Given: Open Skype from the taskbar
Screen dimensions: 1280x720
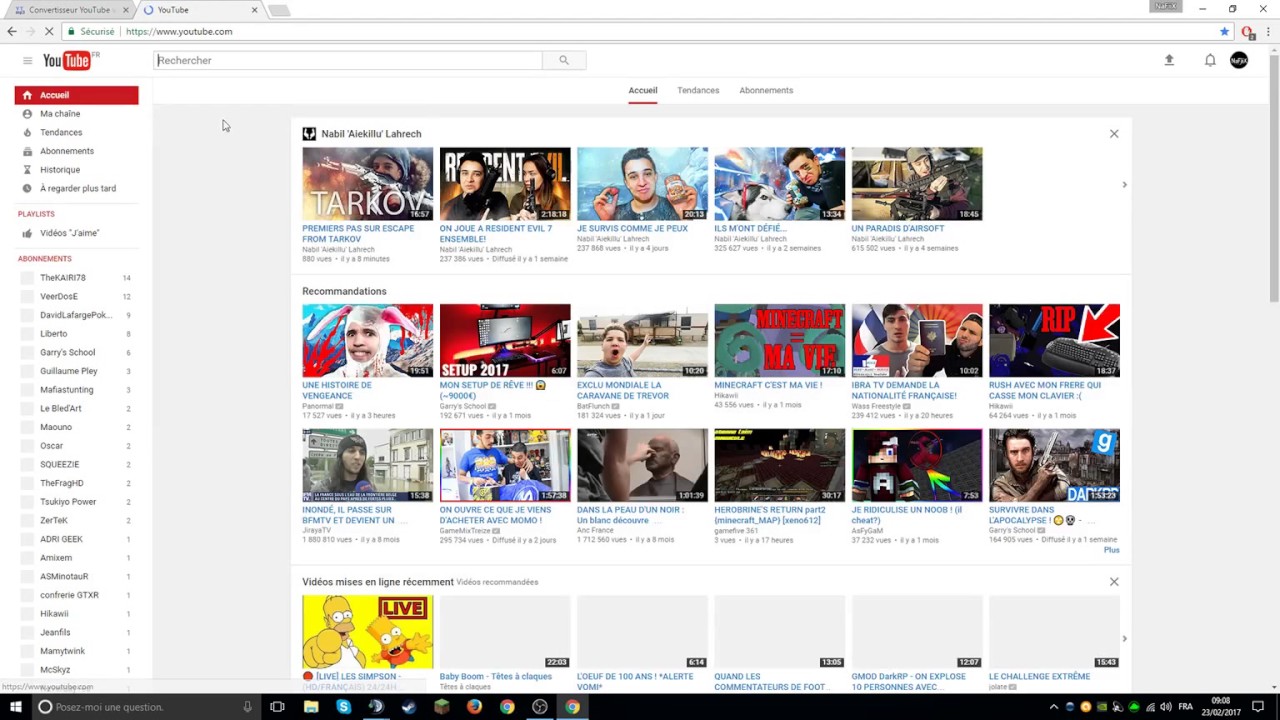Looking at the screenshot, I should click(343, 707).
